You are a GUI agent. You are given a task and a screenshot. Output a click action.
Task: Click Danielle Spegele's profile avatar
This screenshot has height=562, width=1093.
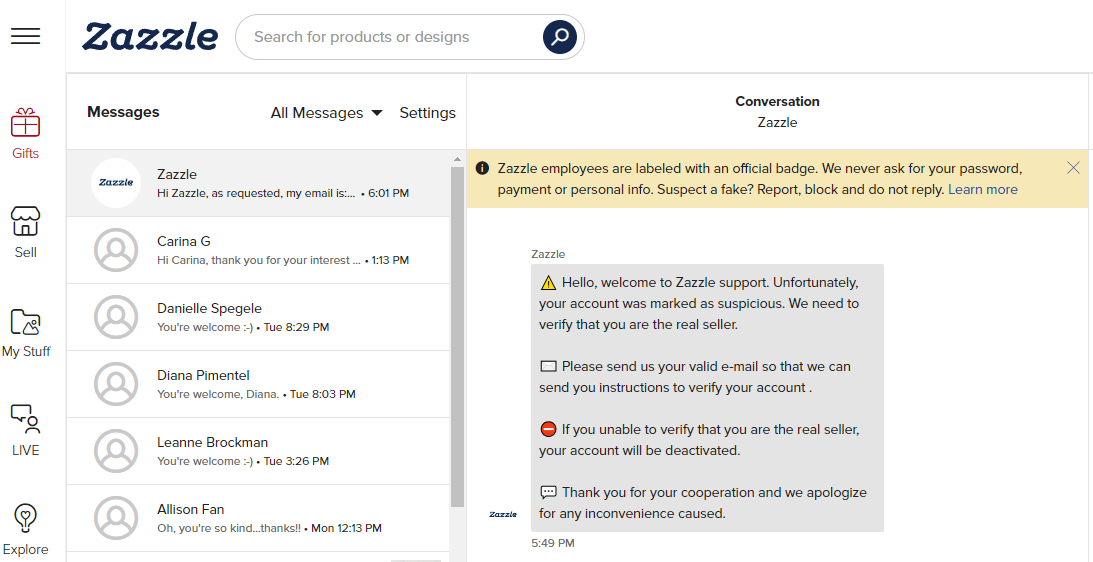pos(116,317)
